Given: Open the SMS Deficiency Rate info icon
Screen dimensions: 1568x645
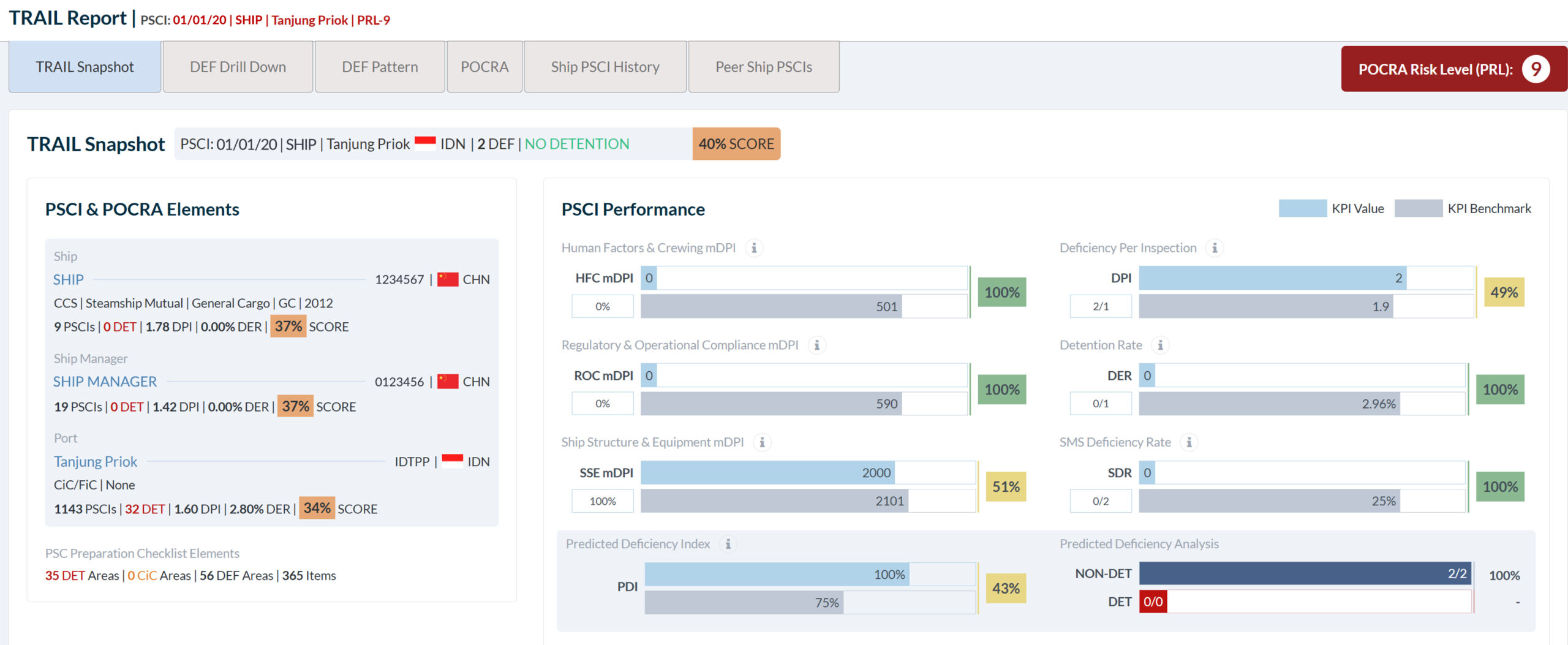Looking at the screenshot, I should pos(1189,442).
